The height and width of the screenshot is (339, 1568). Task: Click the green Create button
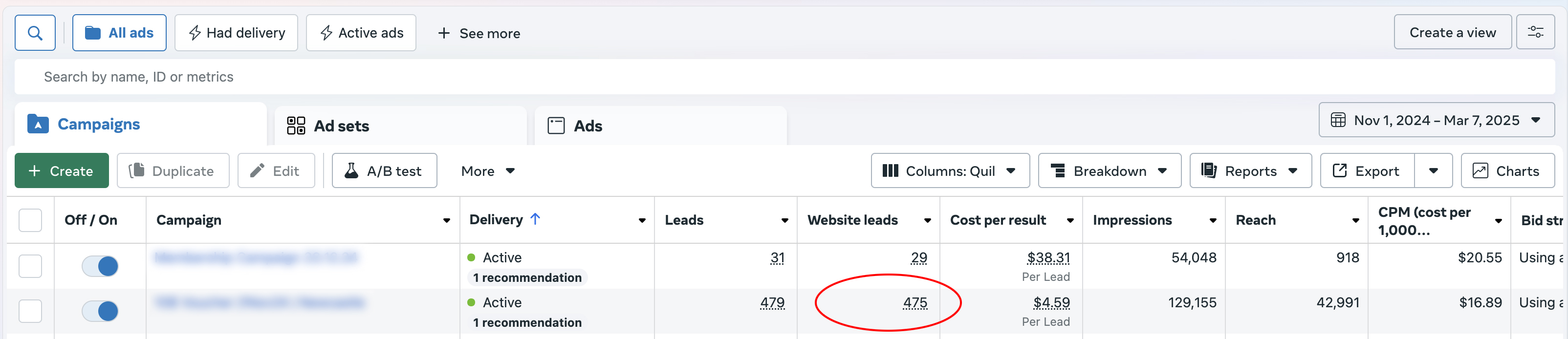click(x=62, y=170)
